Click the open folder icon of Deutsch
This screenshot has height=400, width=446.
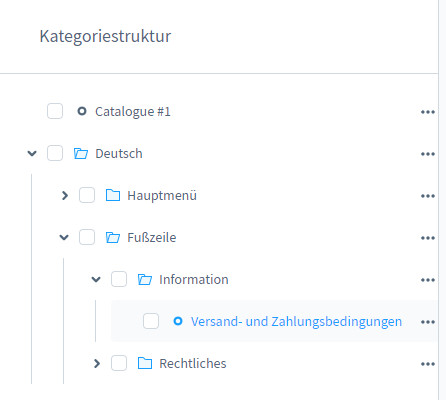(81, 153)
